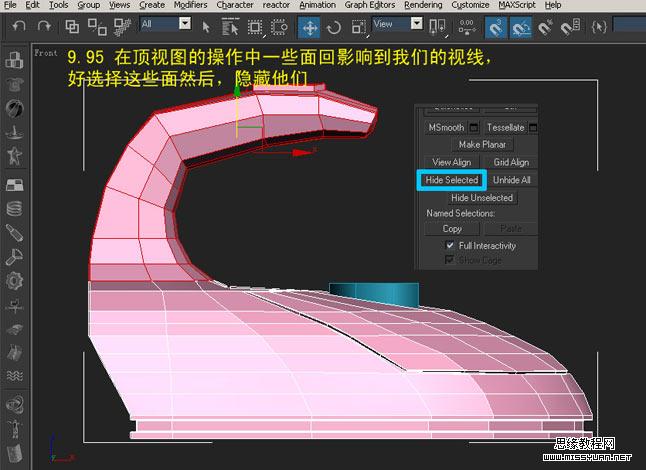Click the Front viewport label
Viewport: 646px width, 470px height.
point(46,53)
